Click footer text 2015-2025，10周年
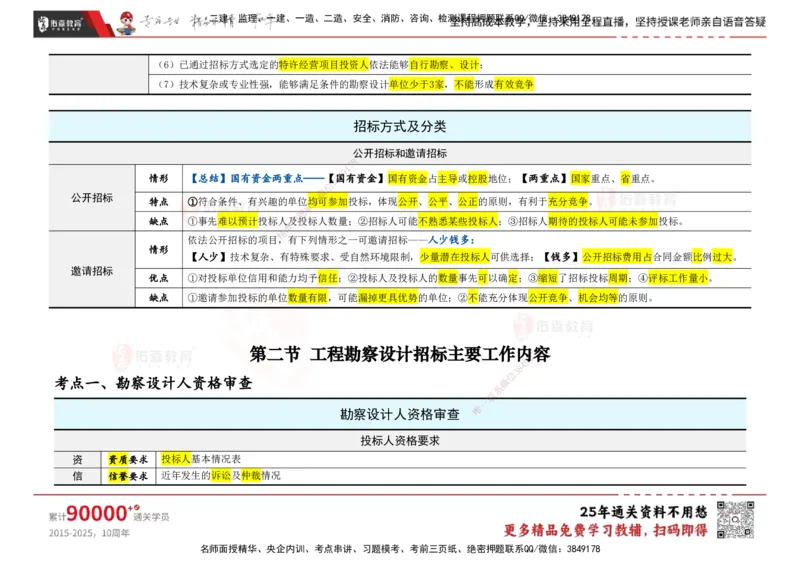 (89, 533)
